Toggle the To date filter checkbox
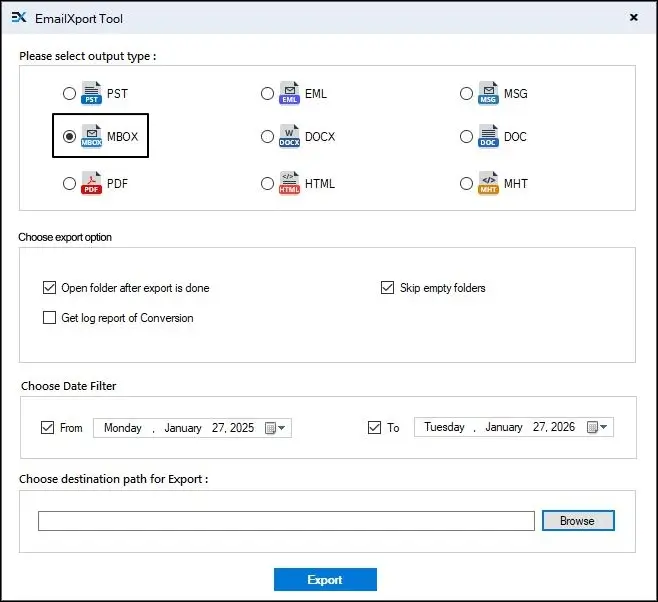This screenshot has width=658, height=602. click(374, 427)
